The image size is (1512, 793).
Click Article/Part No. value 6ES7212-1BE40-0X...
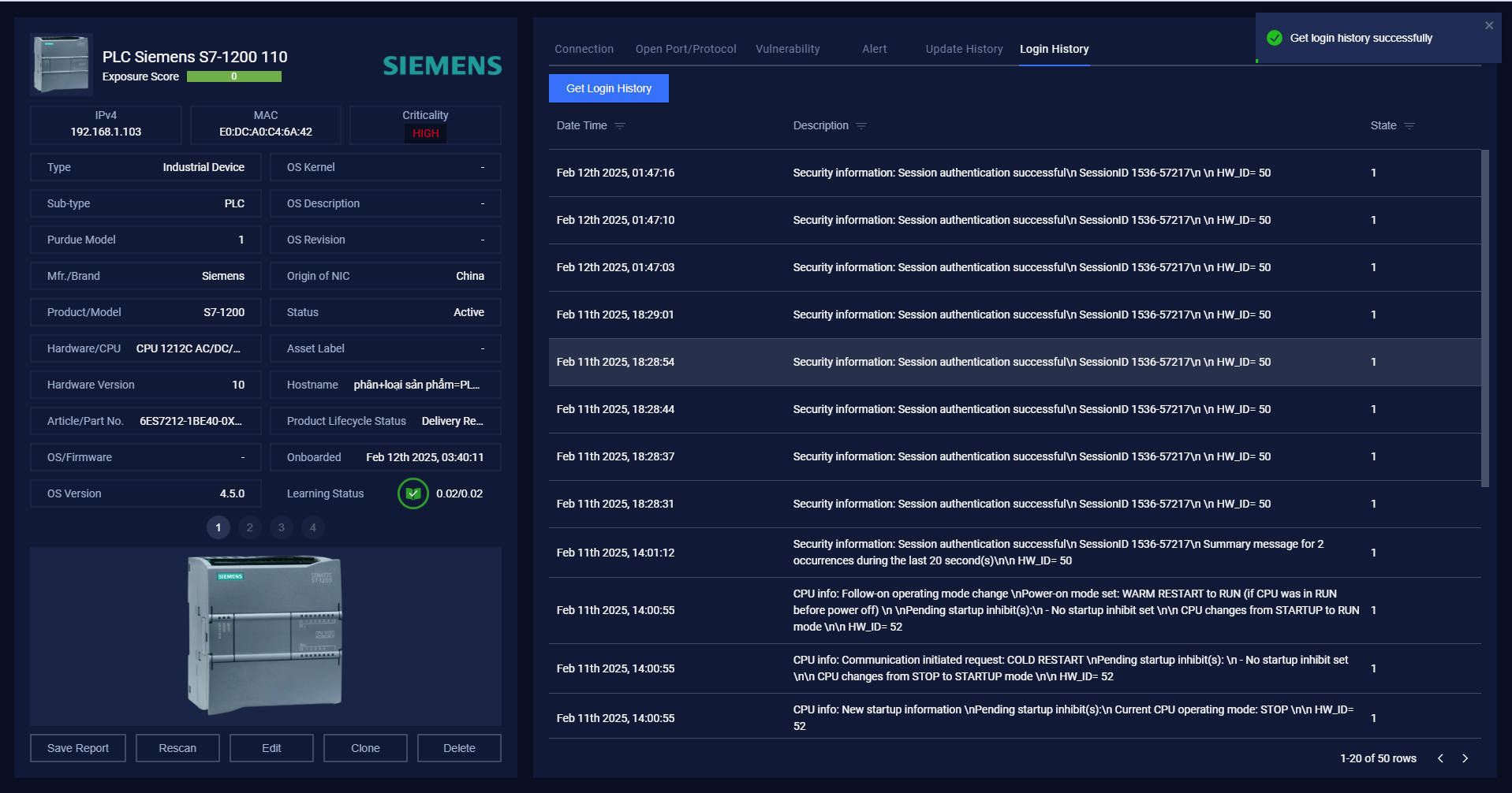191,421
